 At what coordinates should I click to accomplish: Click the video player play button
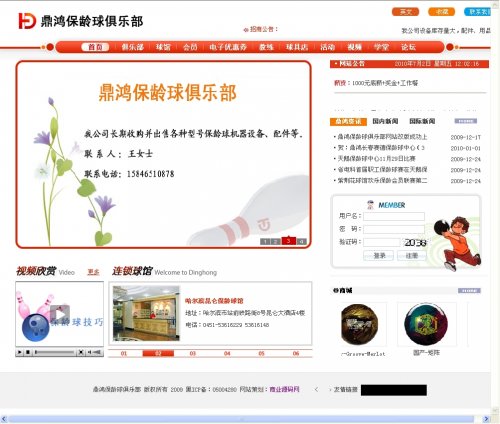20,352
